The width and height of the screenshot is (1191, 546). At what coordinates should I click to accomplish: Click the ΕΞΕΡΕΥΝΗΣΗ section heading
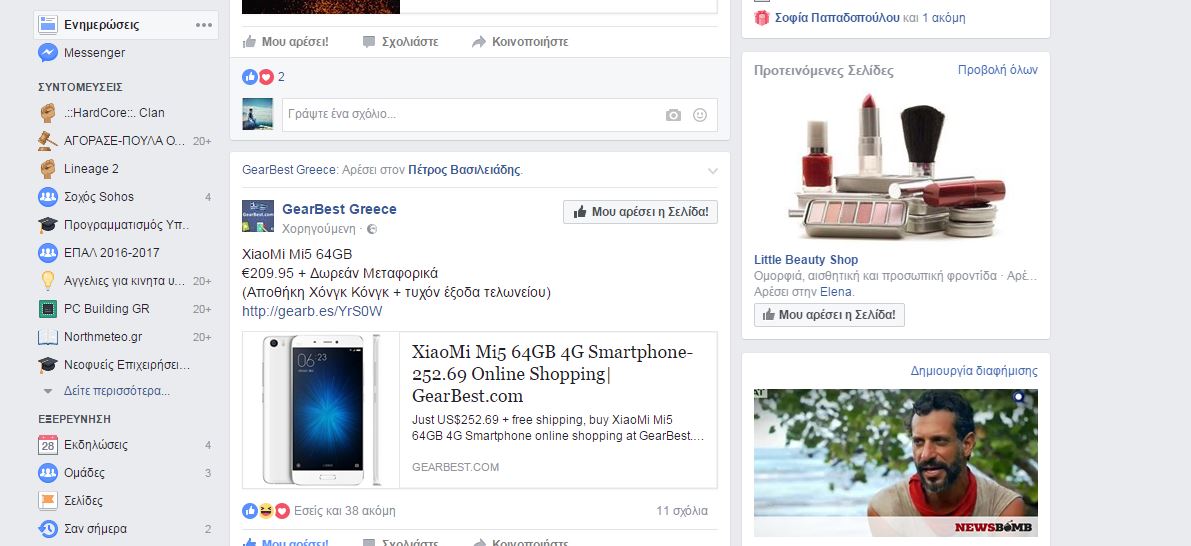coord(74,418)
